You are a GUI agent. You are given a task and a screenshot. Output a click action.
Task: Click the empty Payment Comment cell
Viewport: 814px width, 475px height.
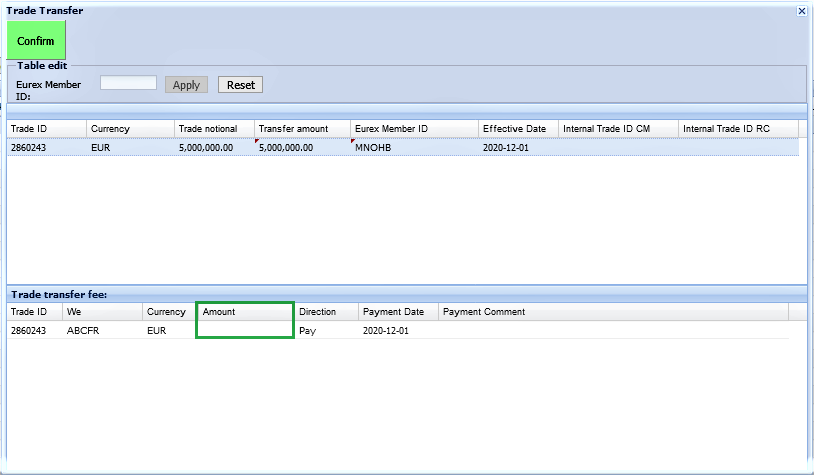pyautogui.click(x=610, y=330)
